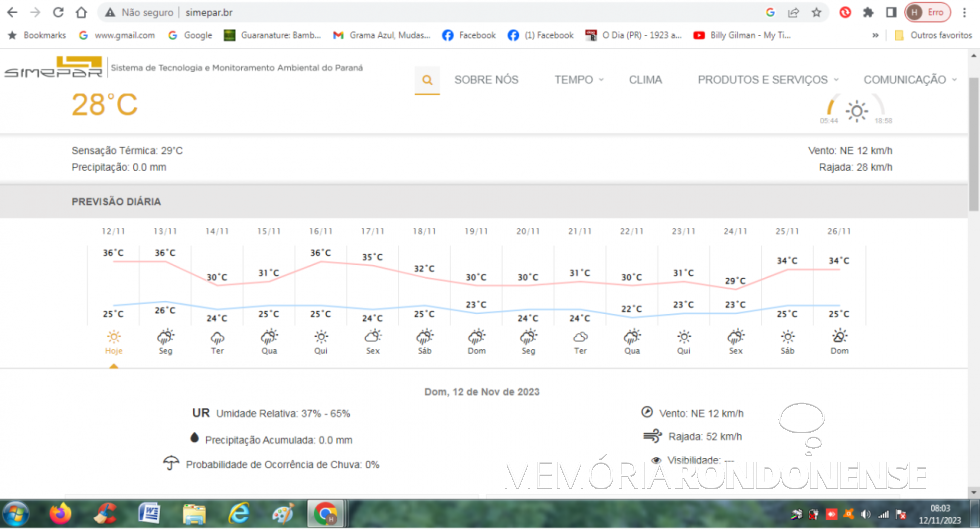Image resolution: width=980 pixels, height=530 pixels.
Task: Open the SOBRE NÓS menu item
Action: [x=486, y=80]
